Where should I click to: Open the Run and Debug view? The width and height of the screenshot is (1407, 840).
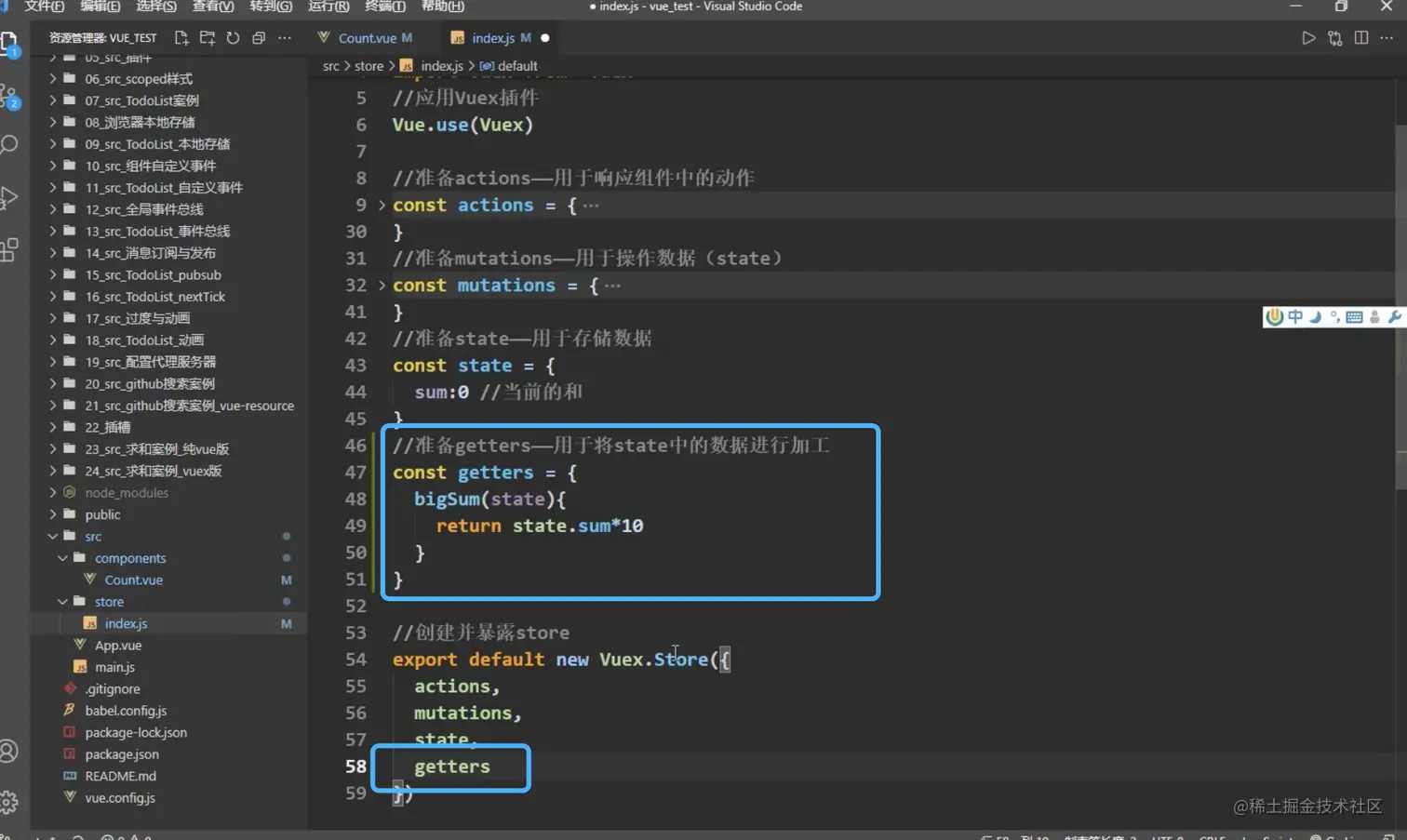pos(9,197)
